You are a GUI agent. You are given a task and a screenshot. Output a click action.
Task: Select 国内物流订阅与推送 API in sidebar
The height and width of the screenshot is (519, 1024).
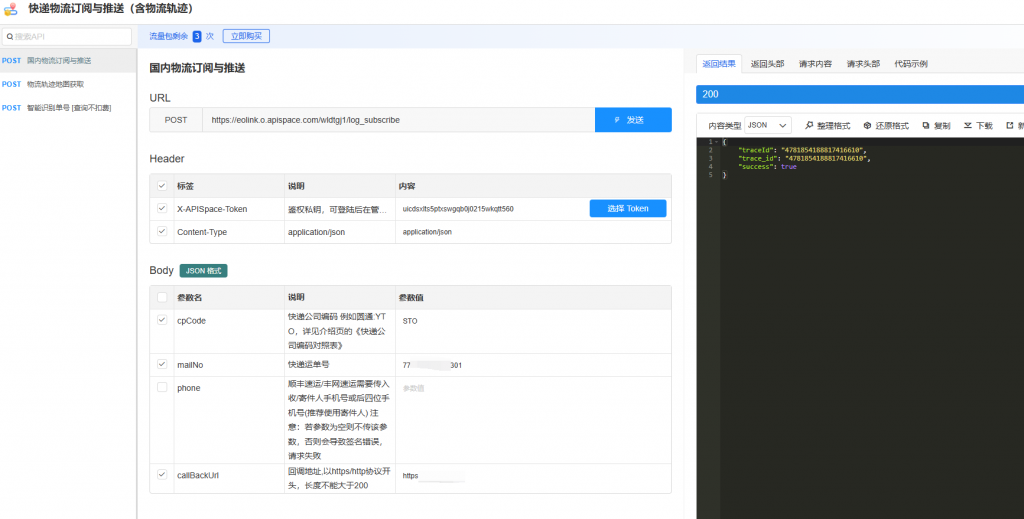pos(68,61)
